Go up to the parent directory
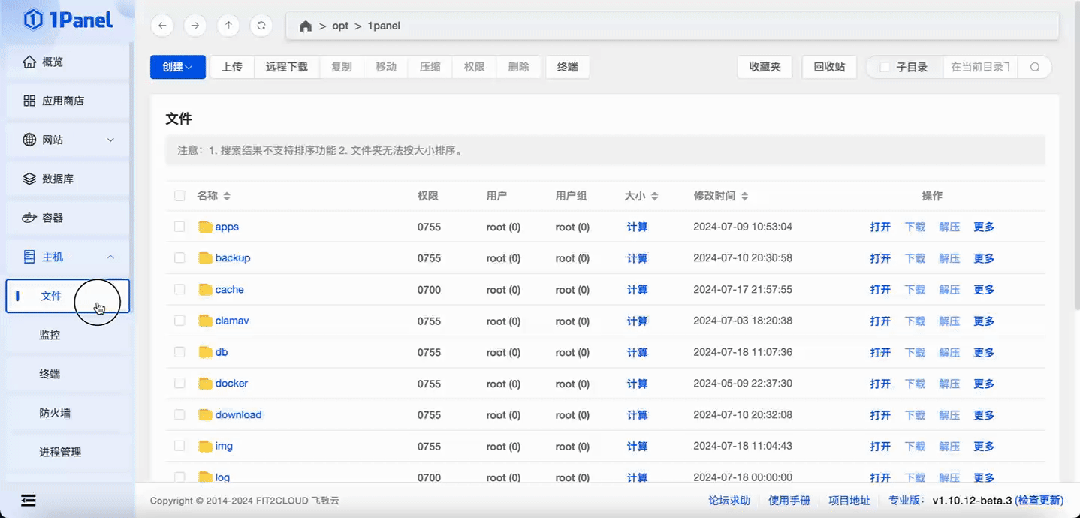1080x518 pixels. 229,25
